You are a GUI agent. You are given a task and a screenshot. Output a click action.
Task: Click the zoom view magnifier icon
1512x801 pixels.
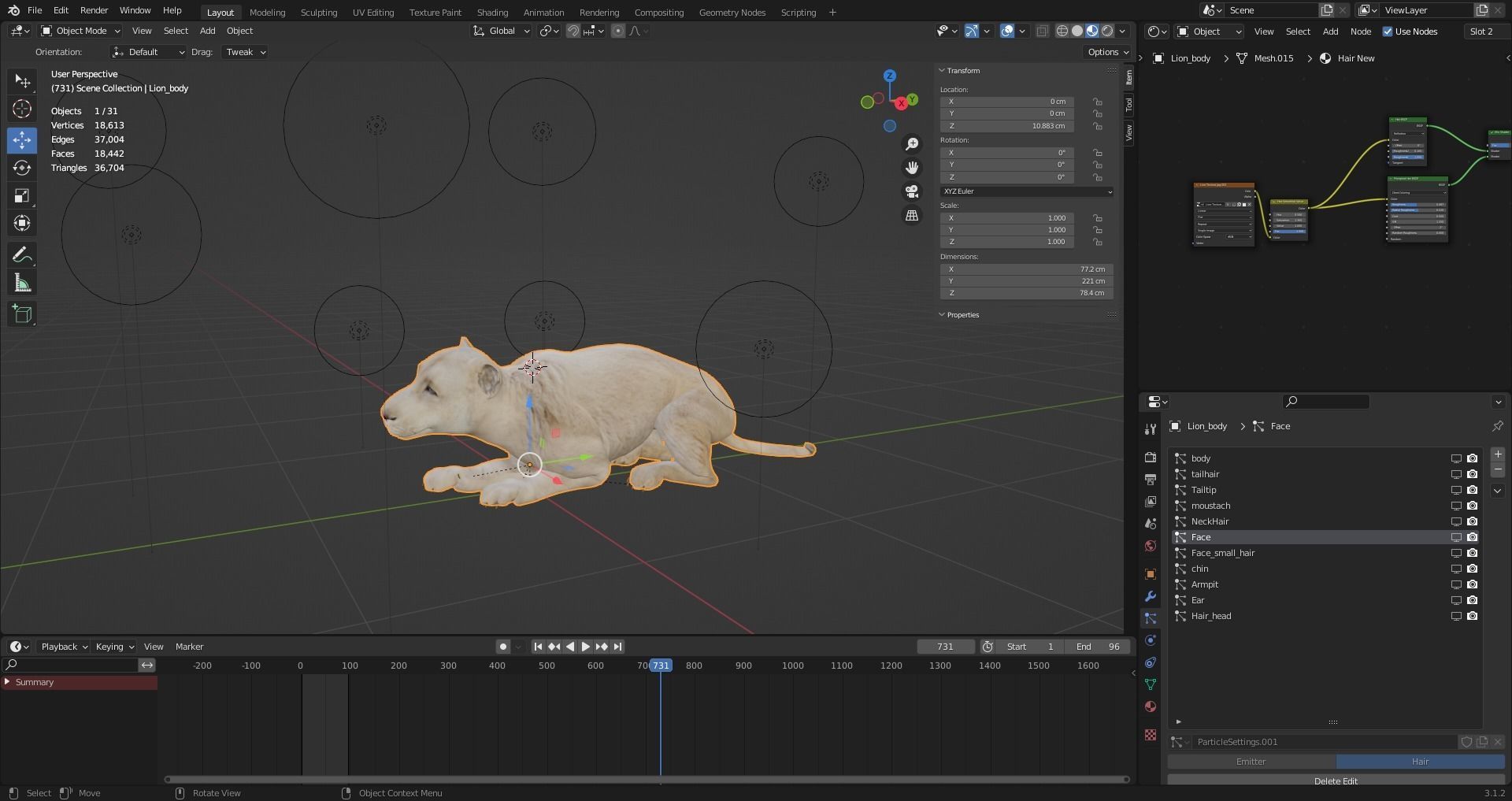click(912, 144)
